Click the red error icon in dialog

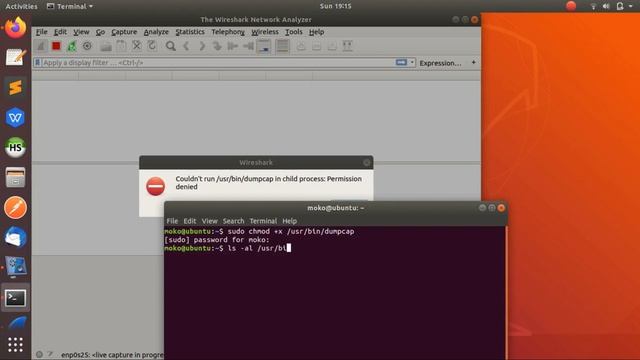pyautogui.click(x=156, y=187)
